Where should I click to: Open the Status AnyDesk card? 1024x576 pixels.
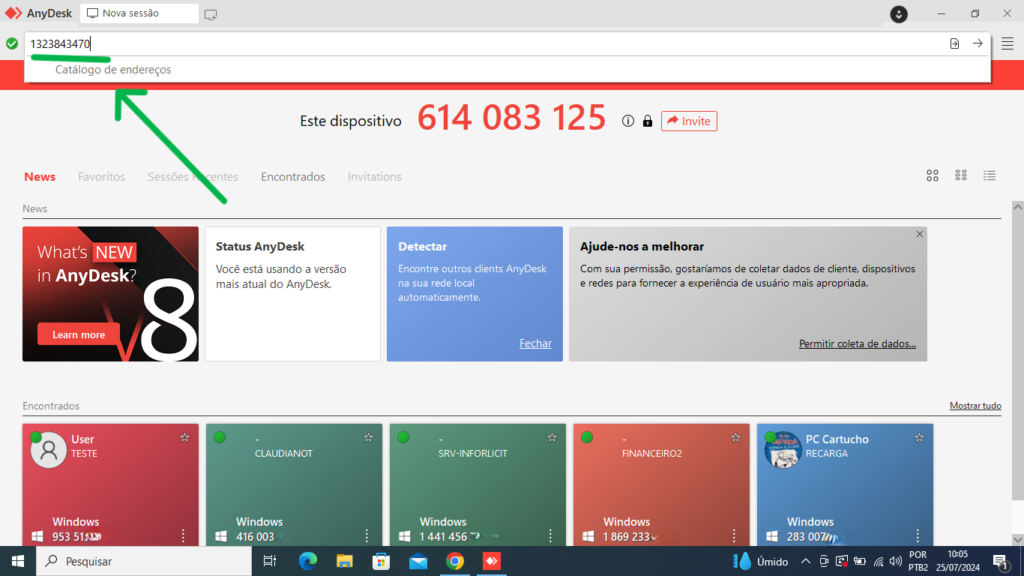293,294
